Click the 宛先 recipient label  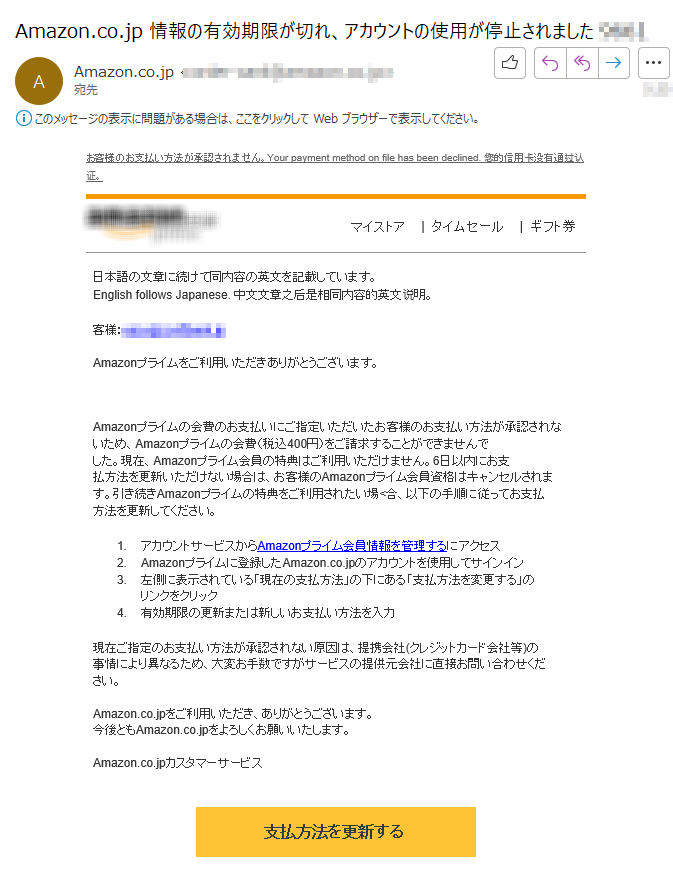point(86,90)
